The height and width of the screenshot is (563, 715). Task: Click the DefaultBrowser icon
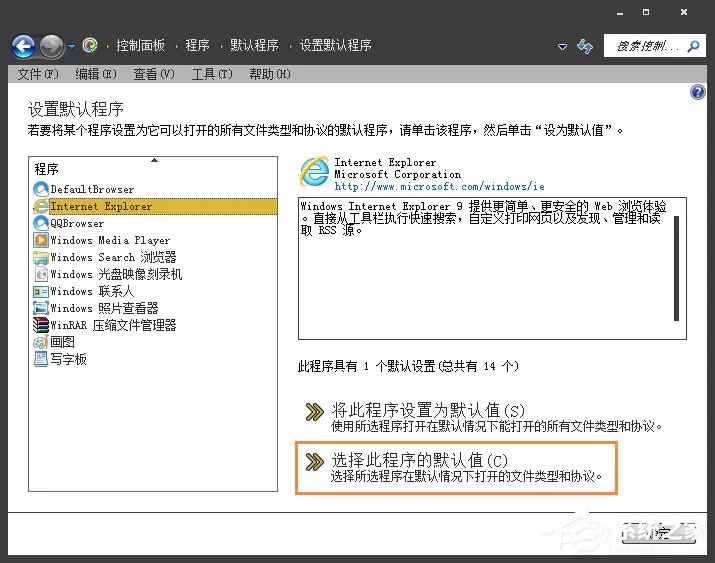pyautogui.click(x=41, y=189)
